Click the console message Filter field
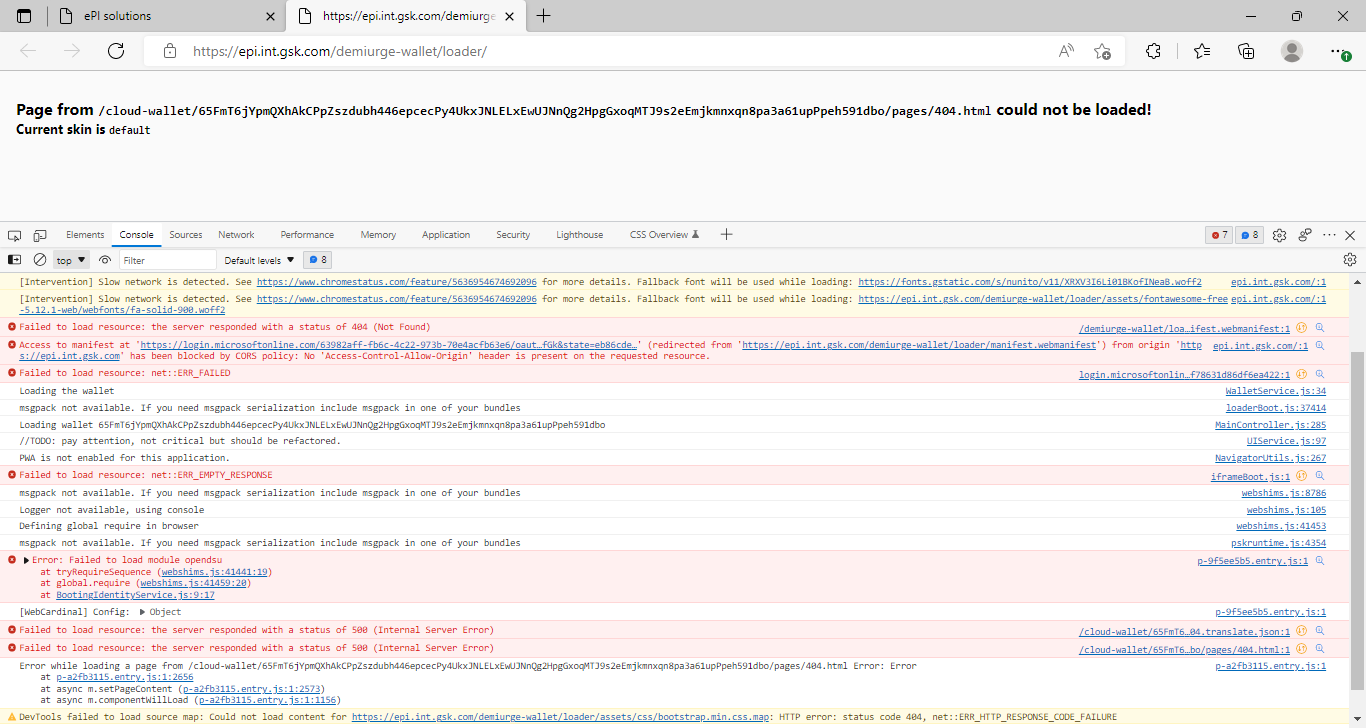This screenshot has height=728, width=1366. (x=167, y=259)
